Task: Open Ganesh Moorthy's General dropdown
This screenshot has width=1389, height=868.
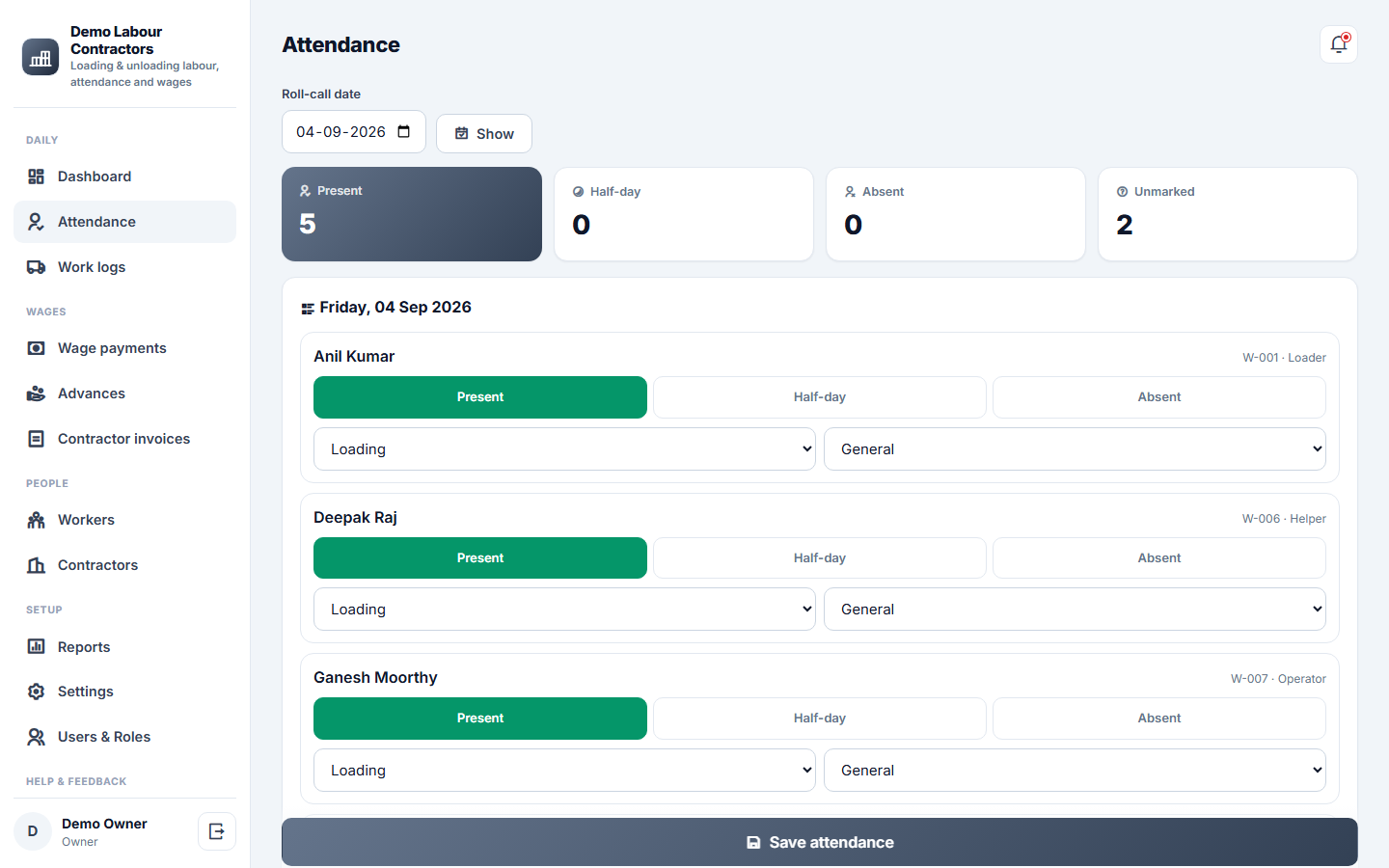Action: (x=1075, y=771)
